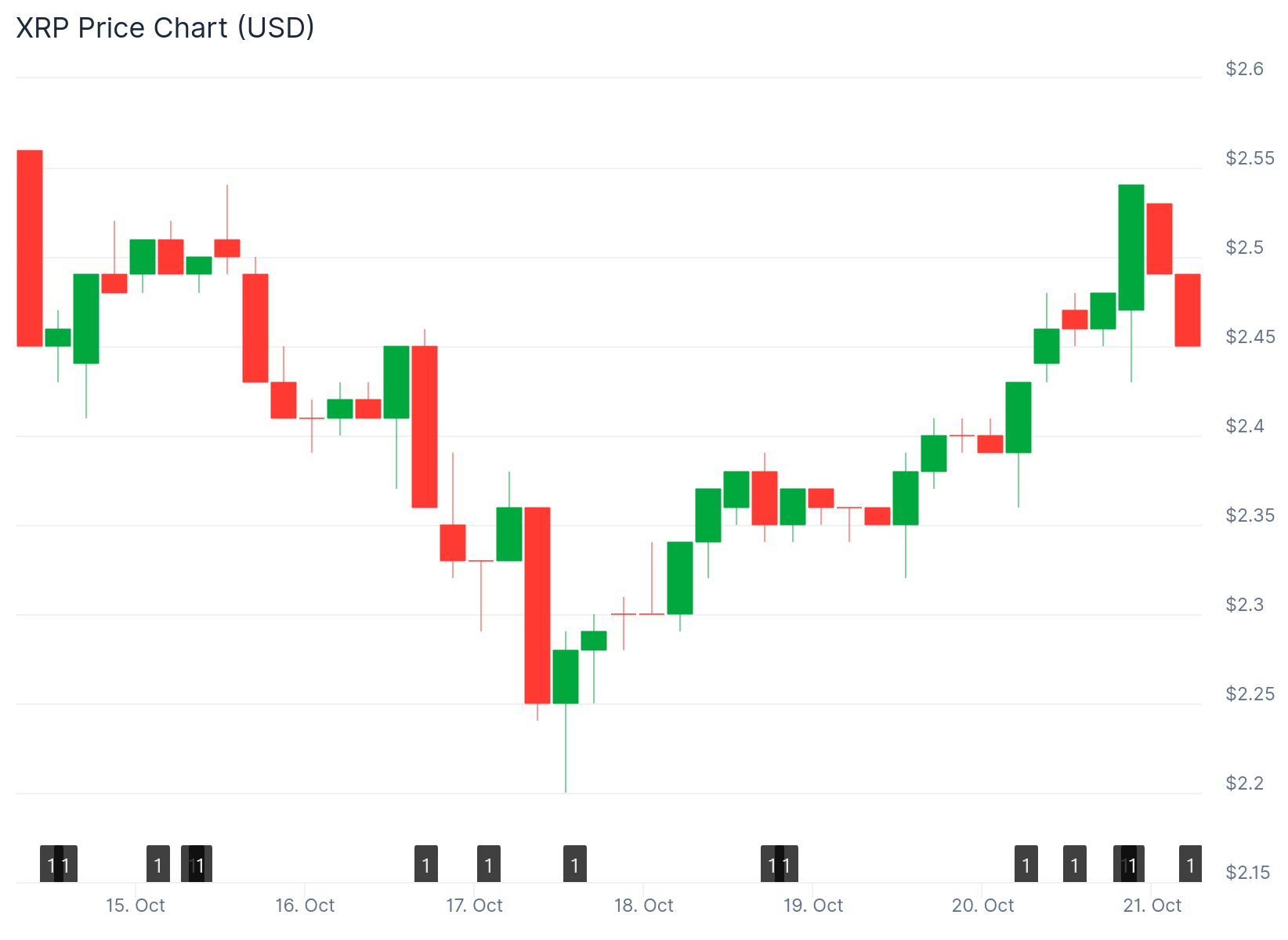Click the last event marker after 21. Oct
The image size is (1288, 940).
point(1191,865)
